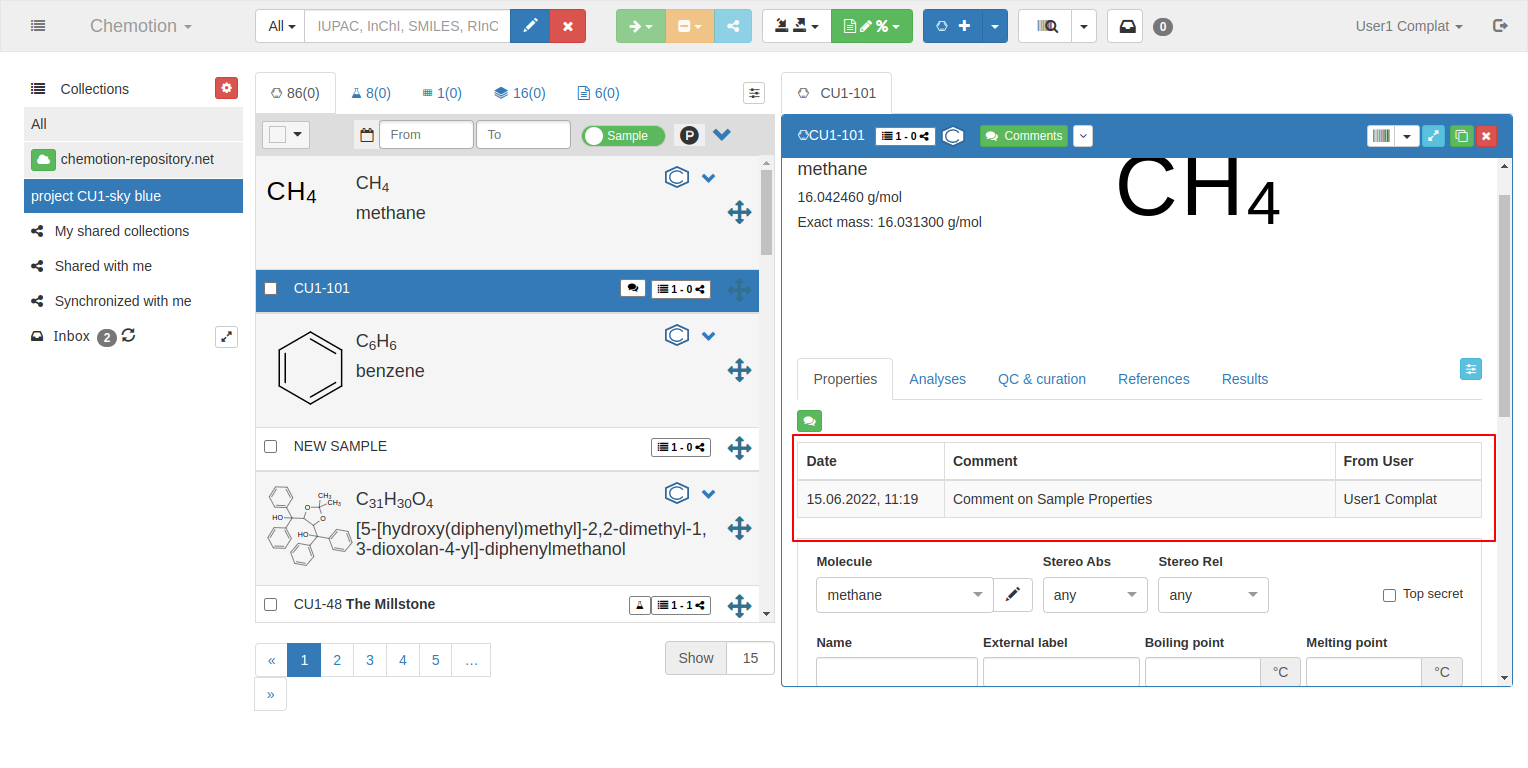Switch to the Analyses tab

(937, 379)
